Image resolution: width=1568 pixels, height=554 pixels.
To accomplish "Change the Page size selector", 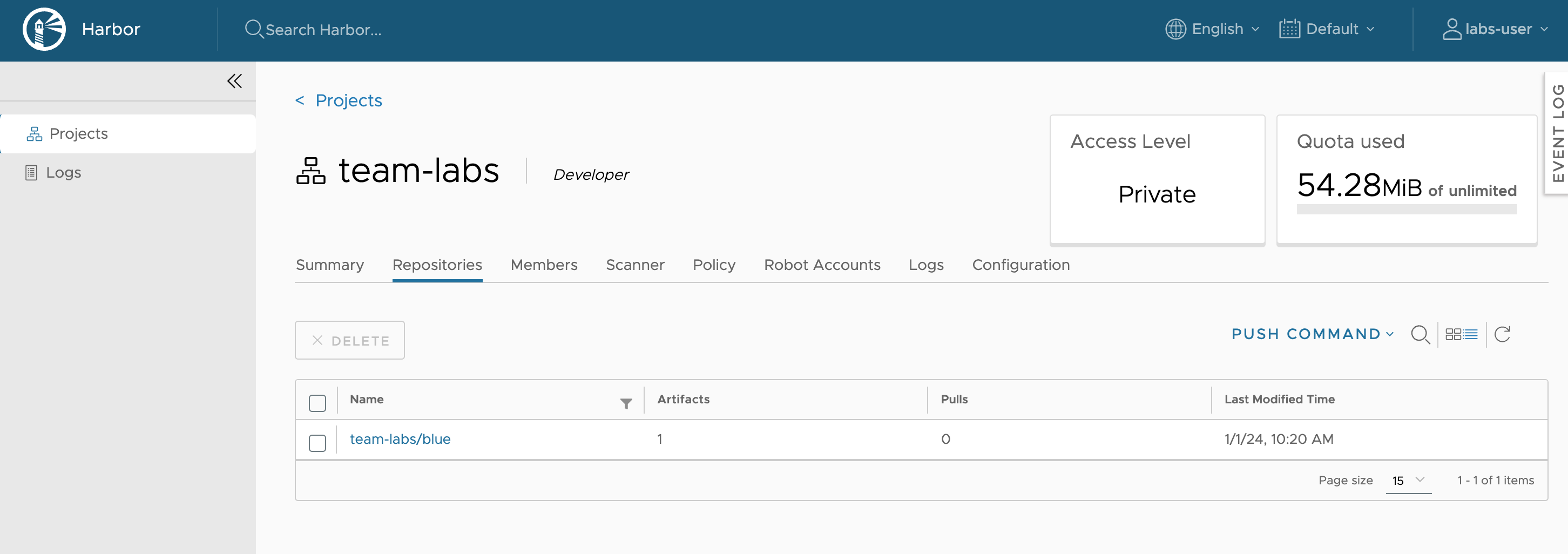I will tap(1408, 481).
